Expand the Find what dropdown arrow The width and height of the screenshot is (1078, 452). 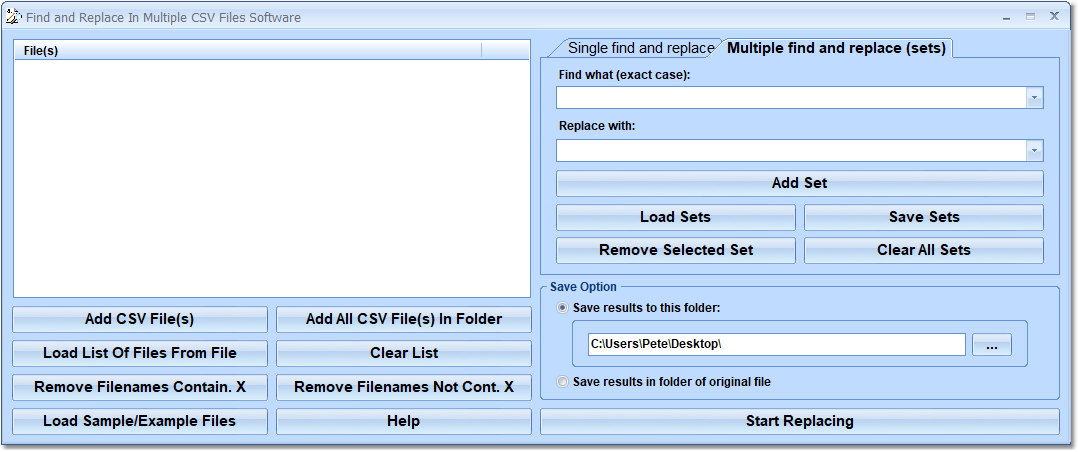click(x=1034, y=98)
